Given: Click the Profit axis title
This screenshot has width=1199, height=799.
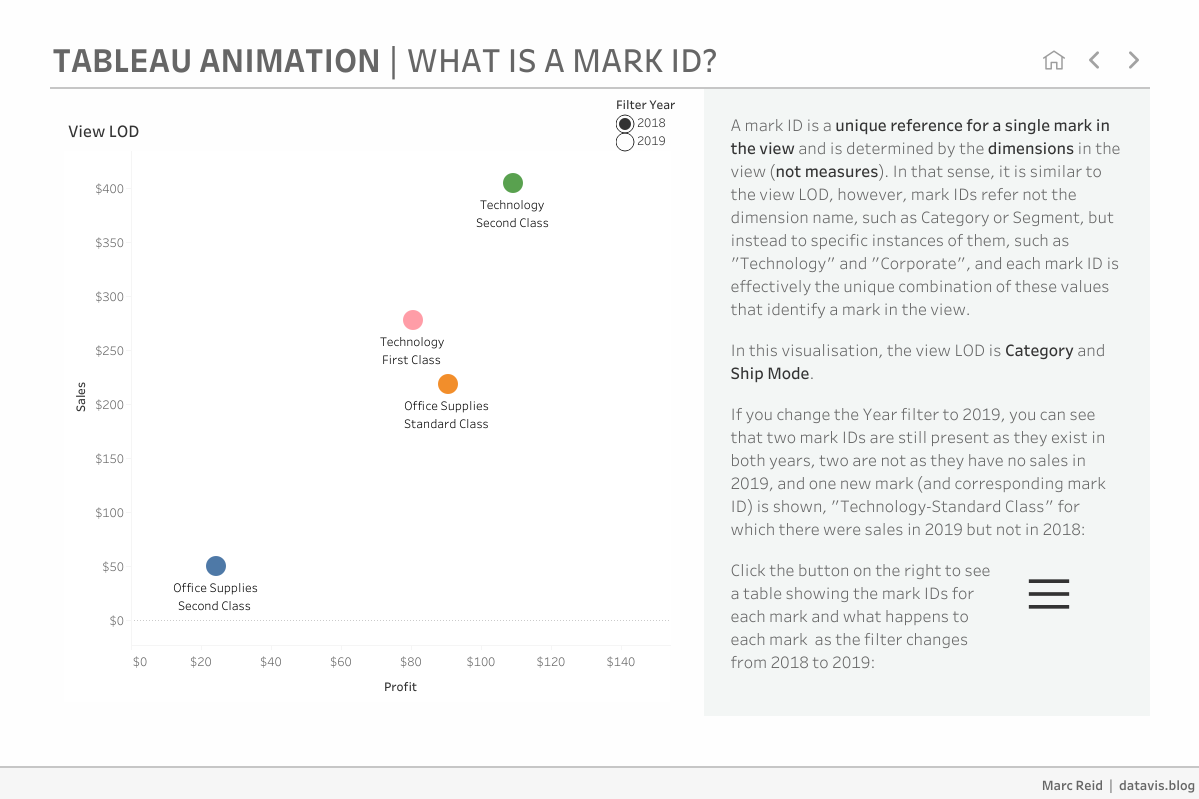Looking at the screenshot, I should point(400,687).
